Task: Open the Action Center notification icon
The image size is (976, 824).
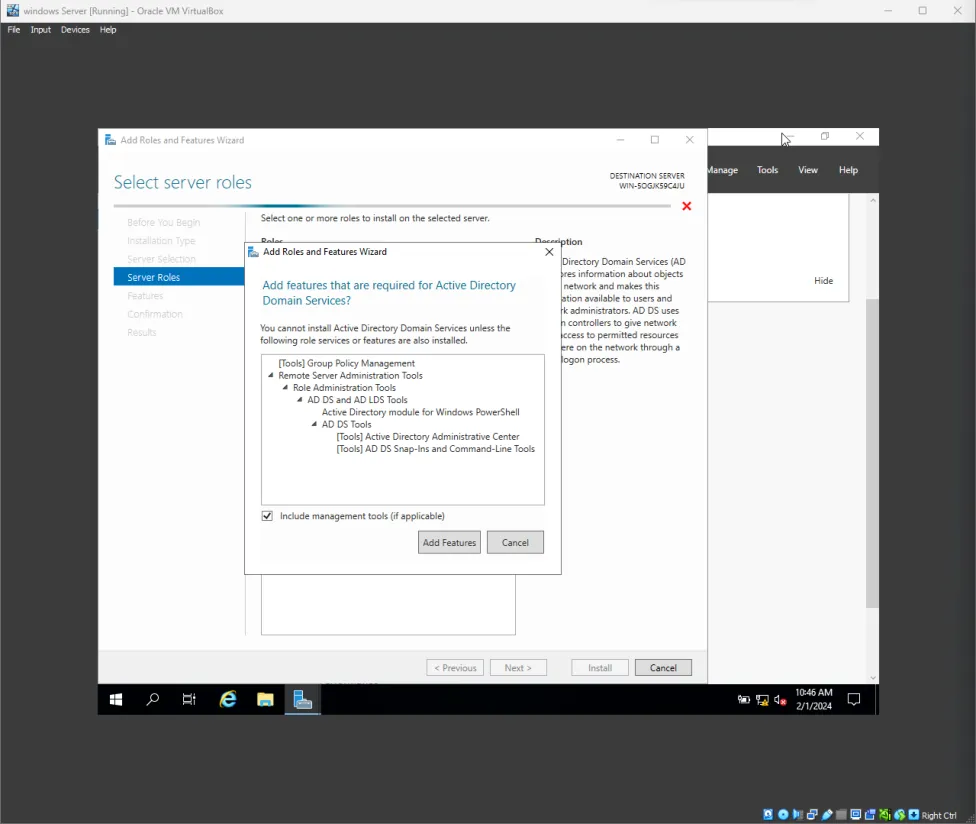Action: pos(854,700)
